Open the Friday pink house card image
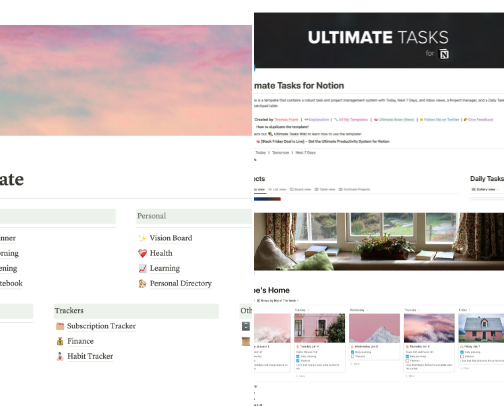The image size is (504, 406). click(481, 328)
